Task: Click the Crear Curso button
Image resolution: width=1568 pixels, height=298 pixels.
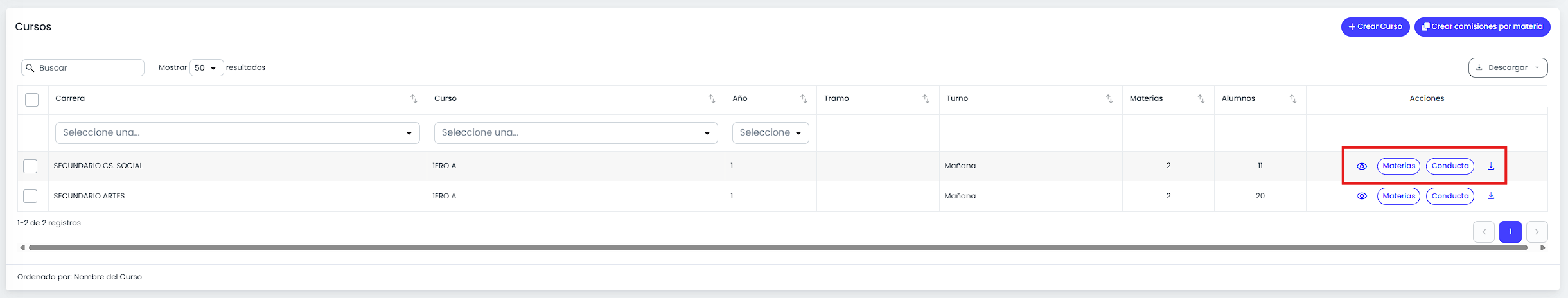Action: click(x=1375, y=27)
